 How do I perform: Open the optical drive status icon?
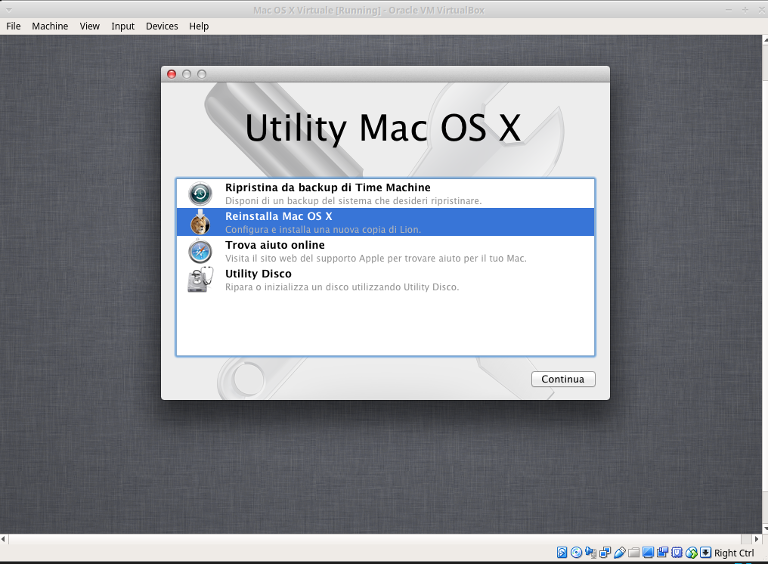(576, 552)
